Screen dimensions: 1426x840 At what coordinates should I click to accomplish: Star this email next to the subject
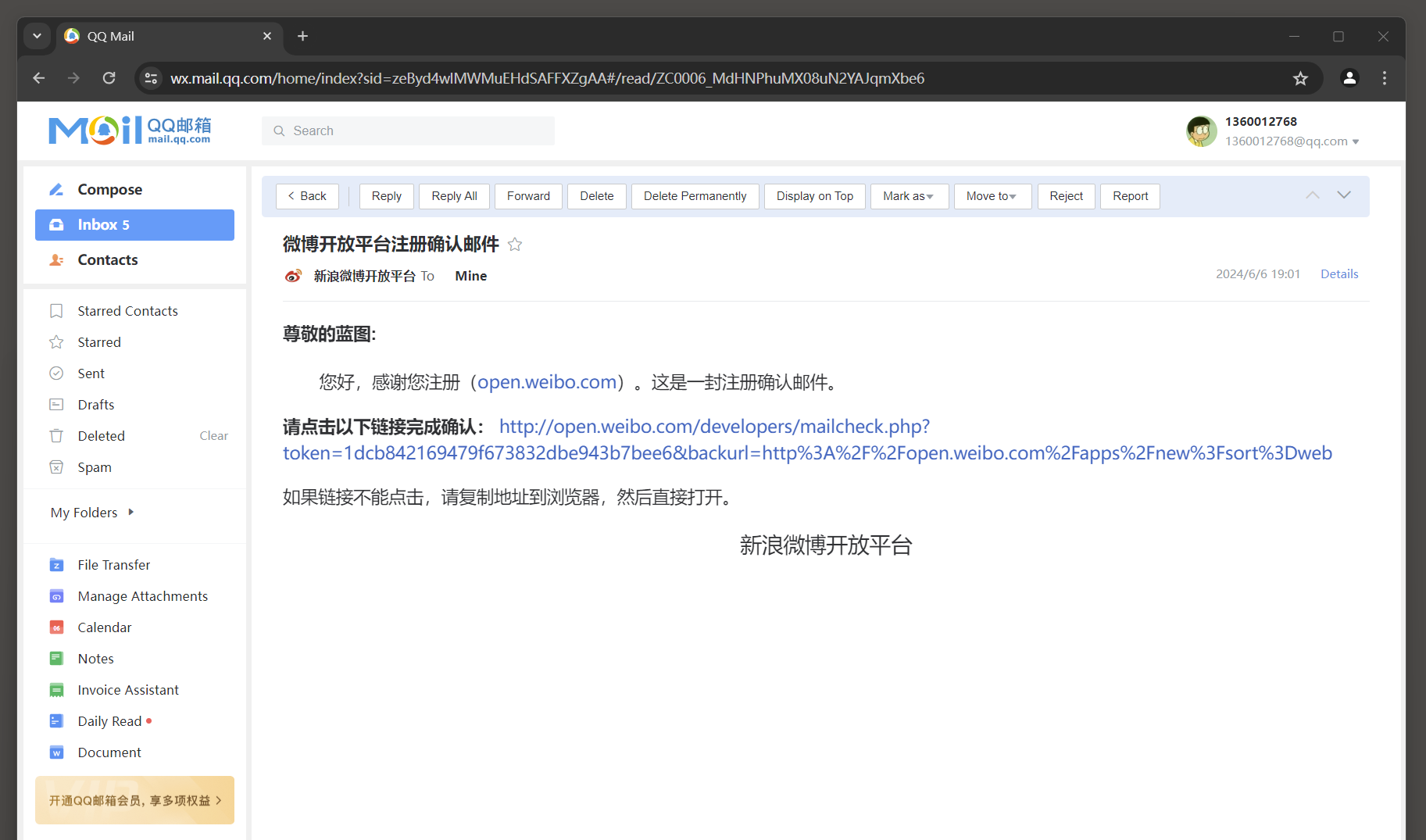coord(515,245)
